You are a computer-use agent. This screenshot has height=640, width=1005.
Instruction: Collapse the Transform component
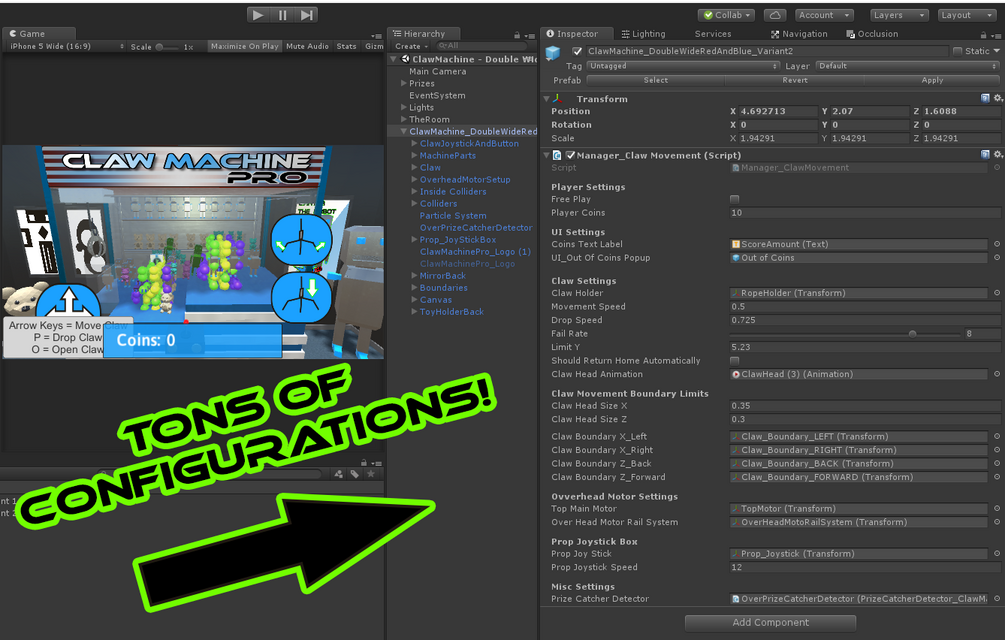click(547, 99)
